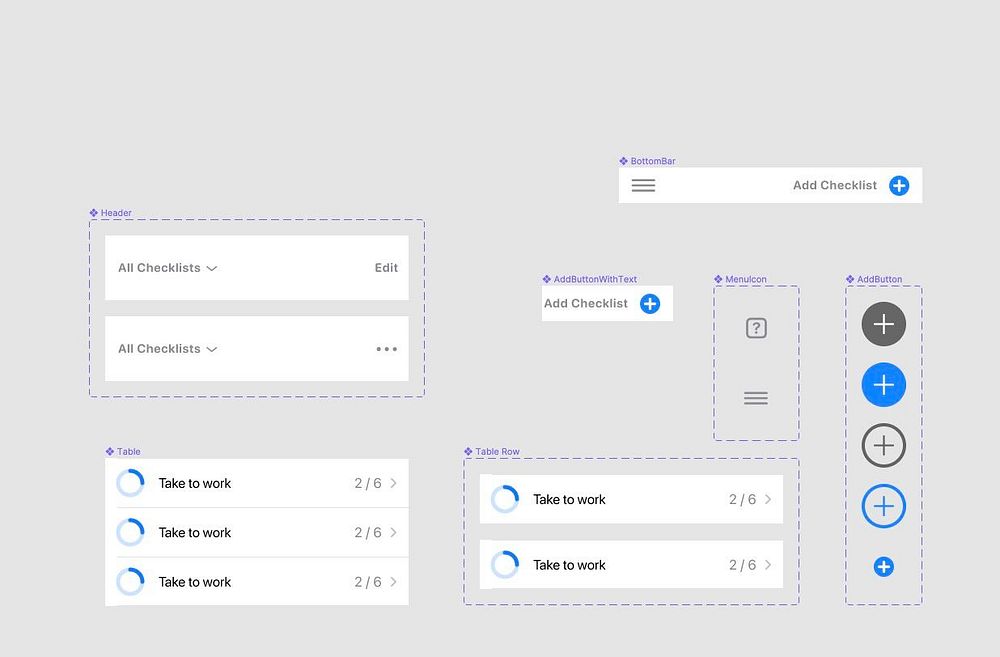Click Add Checklist text in AddButtonWithText

[586, 304]
